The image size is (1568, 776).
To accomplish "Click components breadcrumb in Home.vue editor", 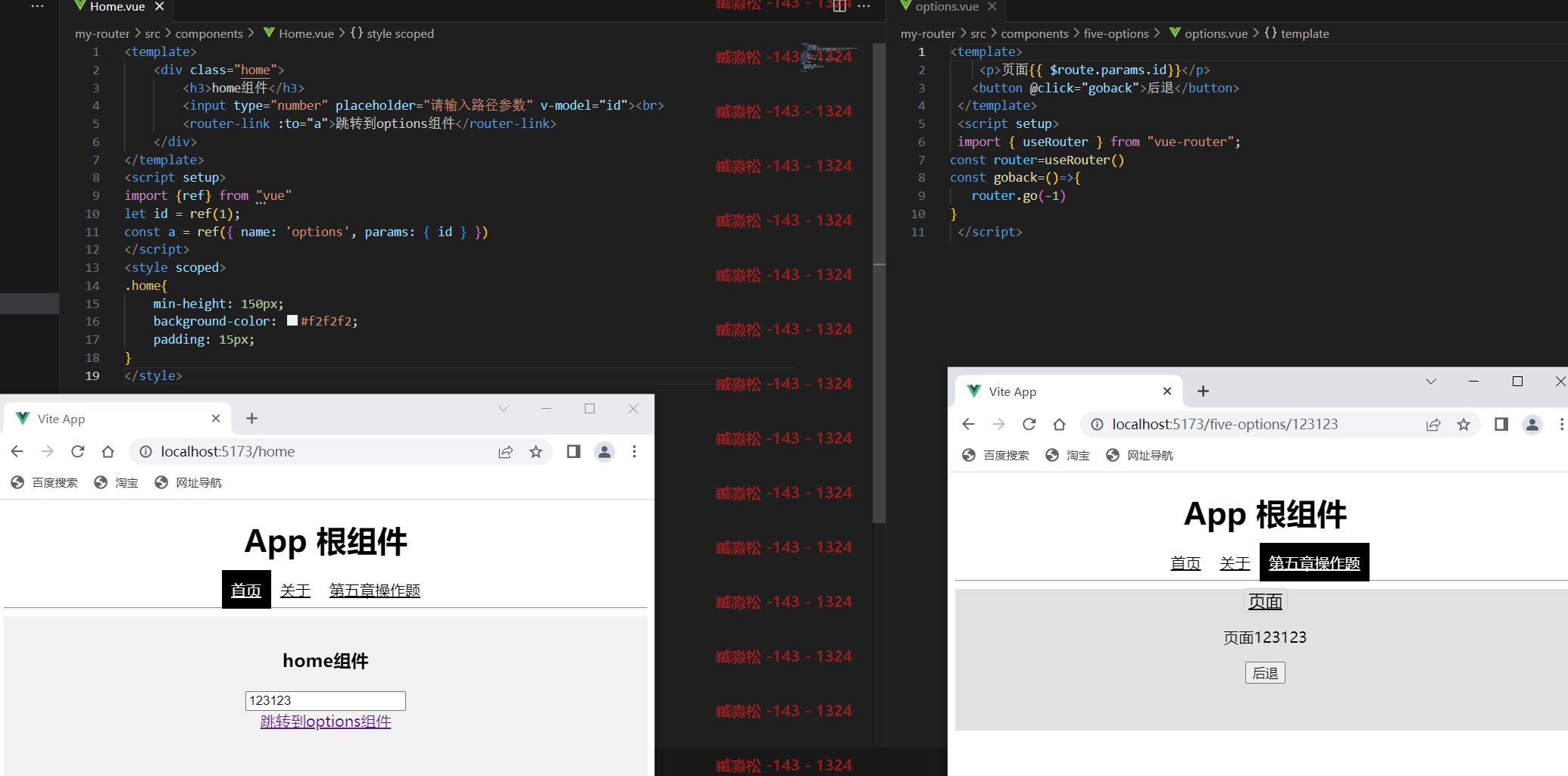I will click(x=209, y=33).
